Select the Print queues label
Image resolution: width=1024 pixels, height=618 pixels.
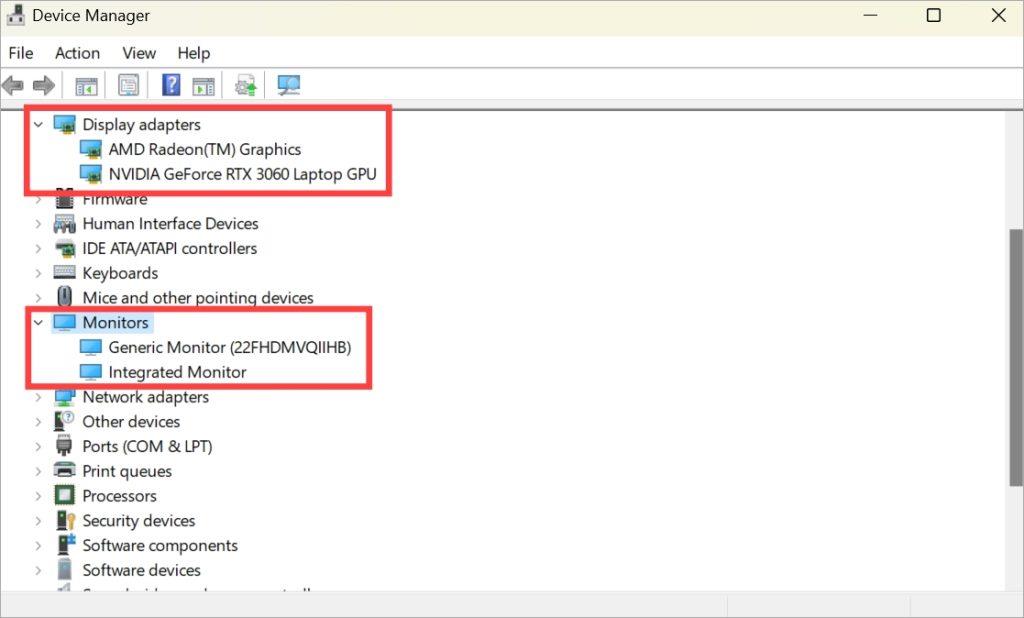point(127,471)
